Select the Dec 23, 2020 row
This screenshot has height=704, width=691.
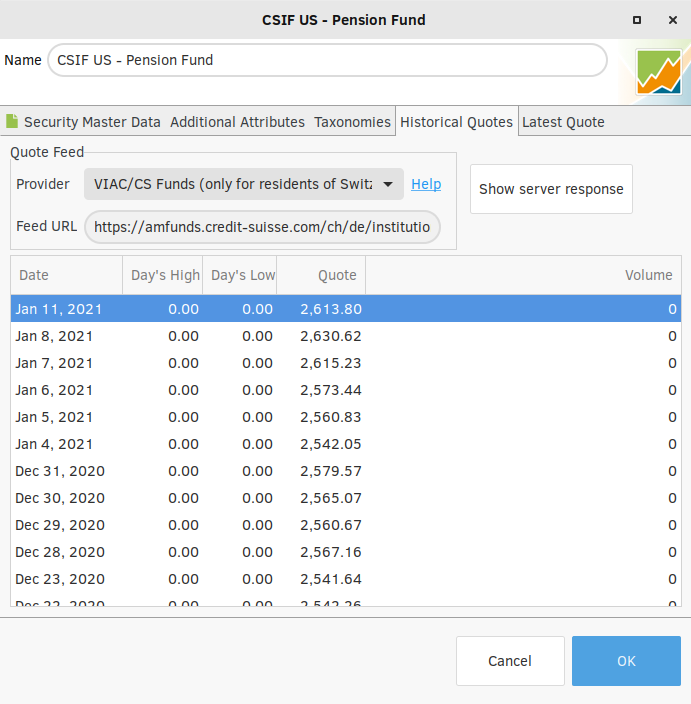tap(346, 578)
